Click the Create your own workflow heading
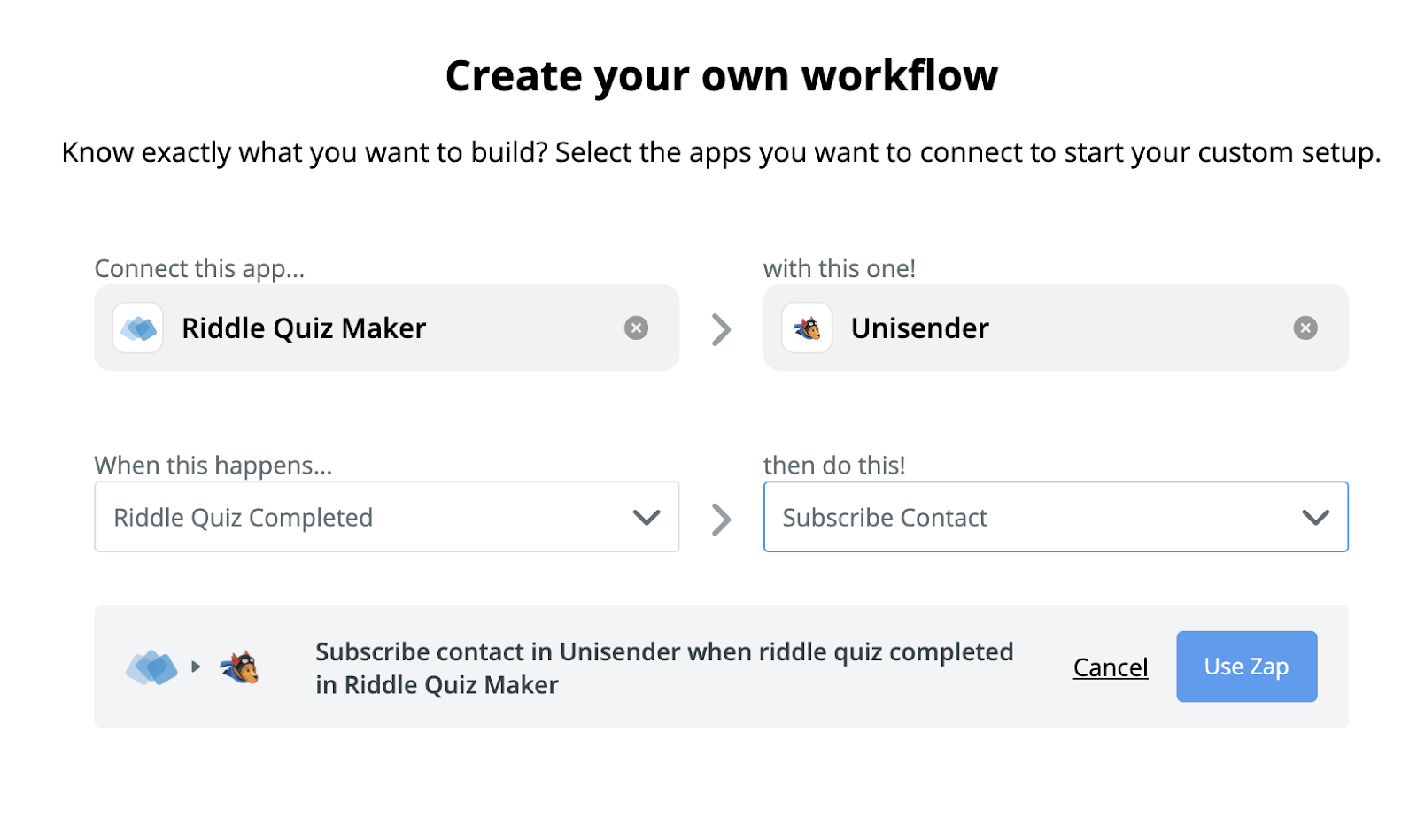 (721, 76)
